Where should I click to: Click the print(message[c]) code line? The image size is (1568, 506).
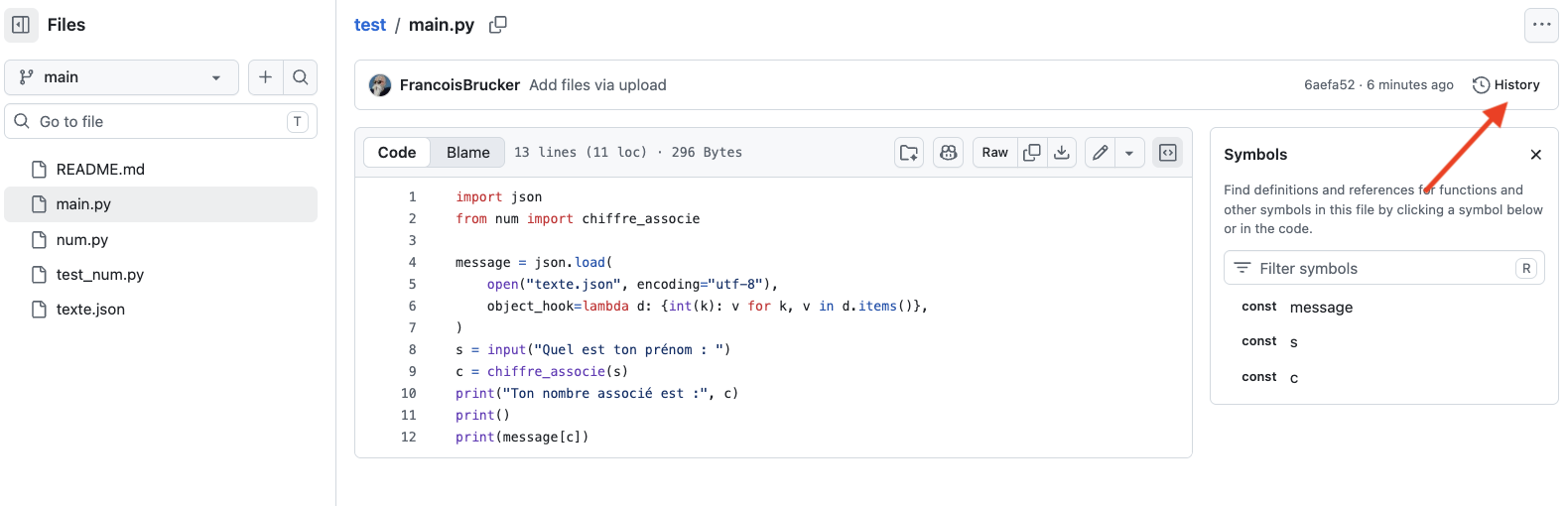click(522, 438)
